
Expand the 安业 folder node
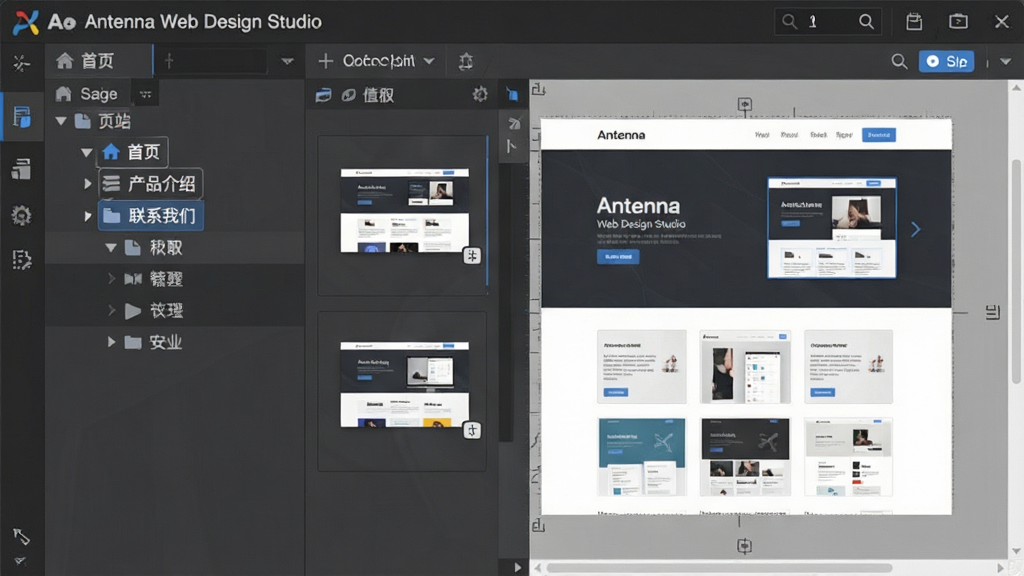pos(111,342)
